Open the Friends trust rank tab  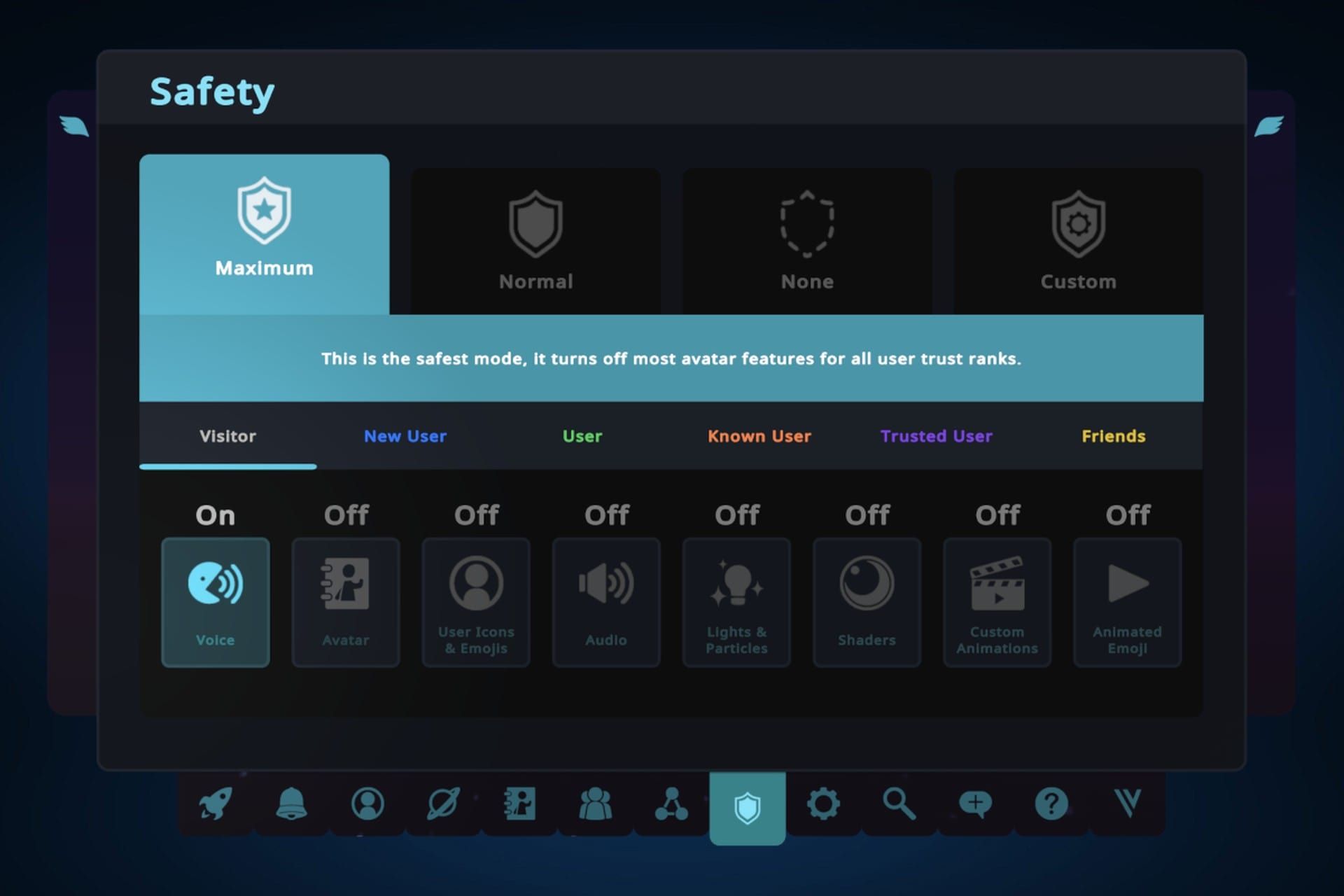(1113, 436)
